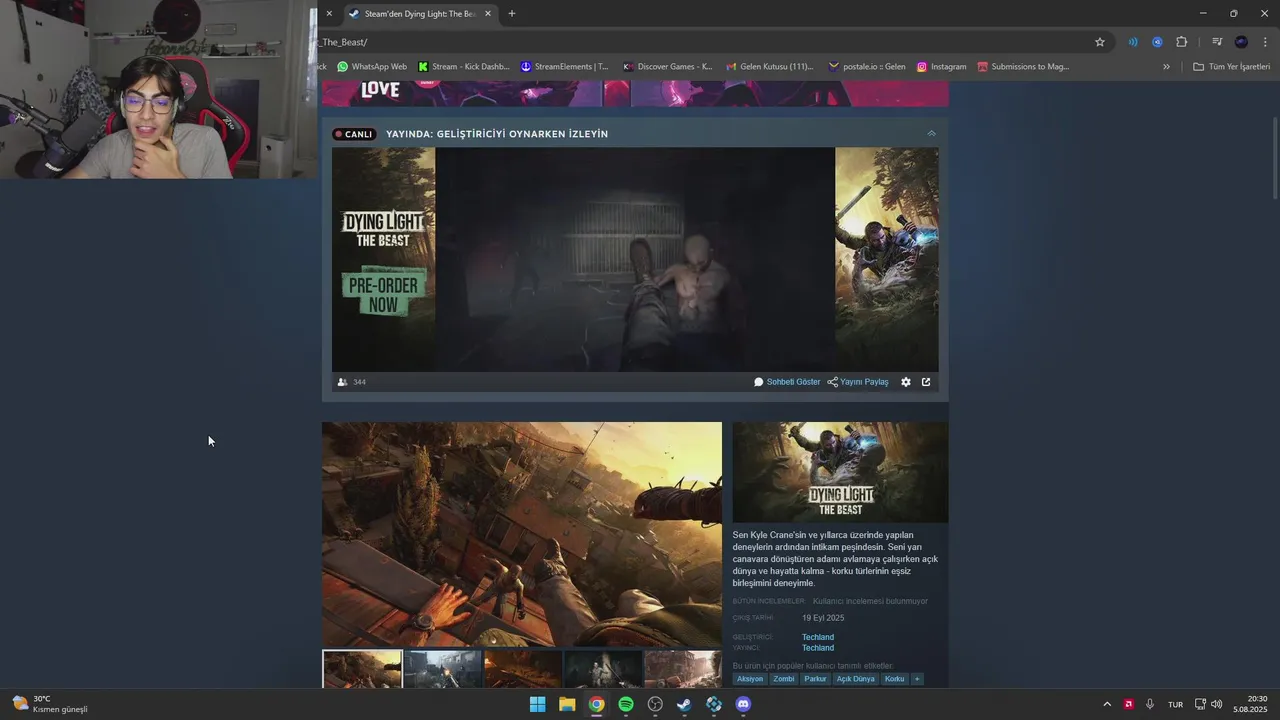
Task: Open the Submissions to Mag bookmark
Action: [1023, 67]
